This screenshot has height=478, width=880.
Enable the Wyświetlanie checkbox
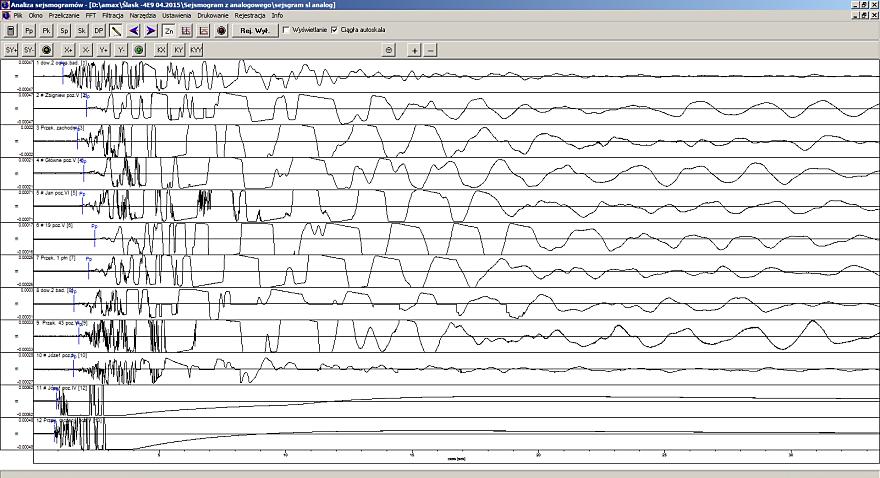tap(286, 30)
